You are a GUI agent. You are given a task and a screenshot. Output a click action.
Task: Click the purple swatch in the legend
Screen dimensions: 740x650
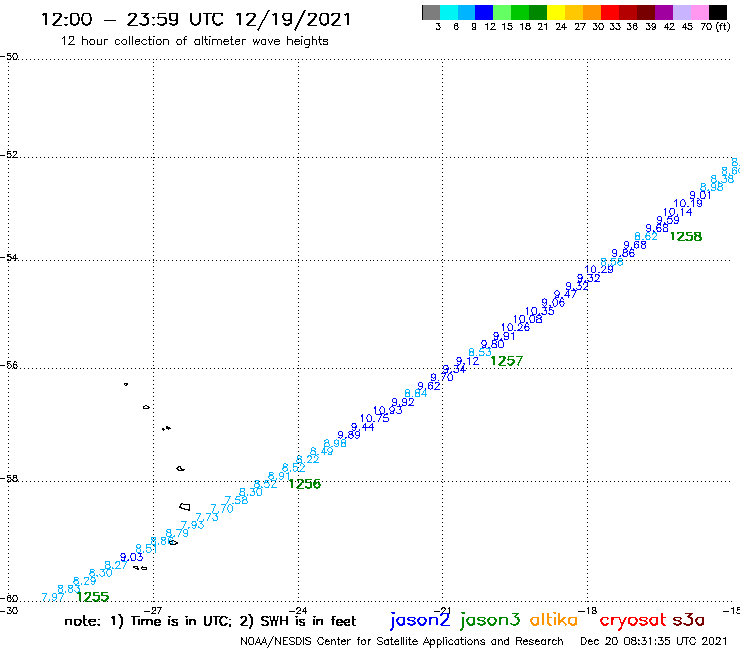tap(664, 12)
